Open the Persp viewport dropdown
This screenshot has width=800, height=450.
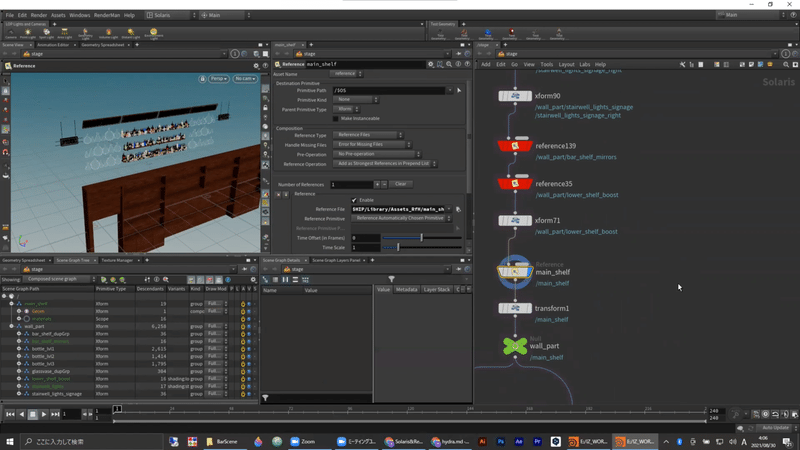tap(217, 78)
